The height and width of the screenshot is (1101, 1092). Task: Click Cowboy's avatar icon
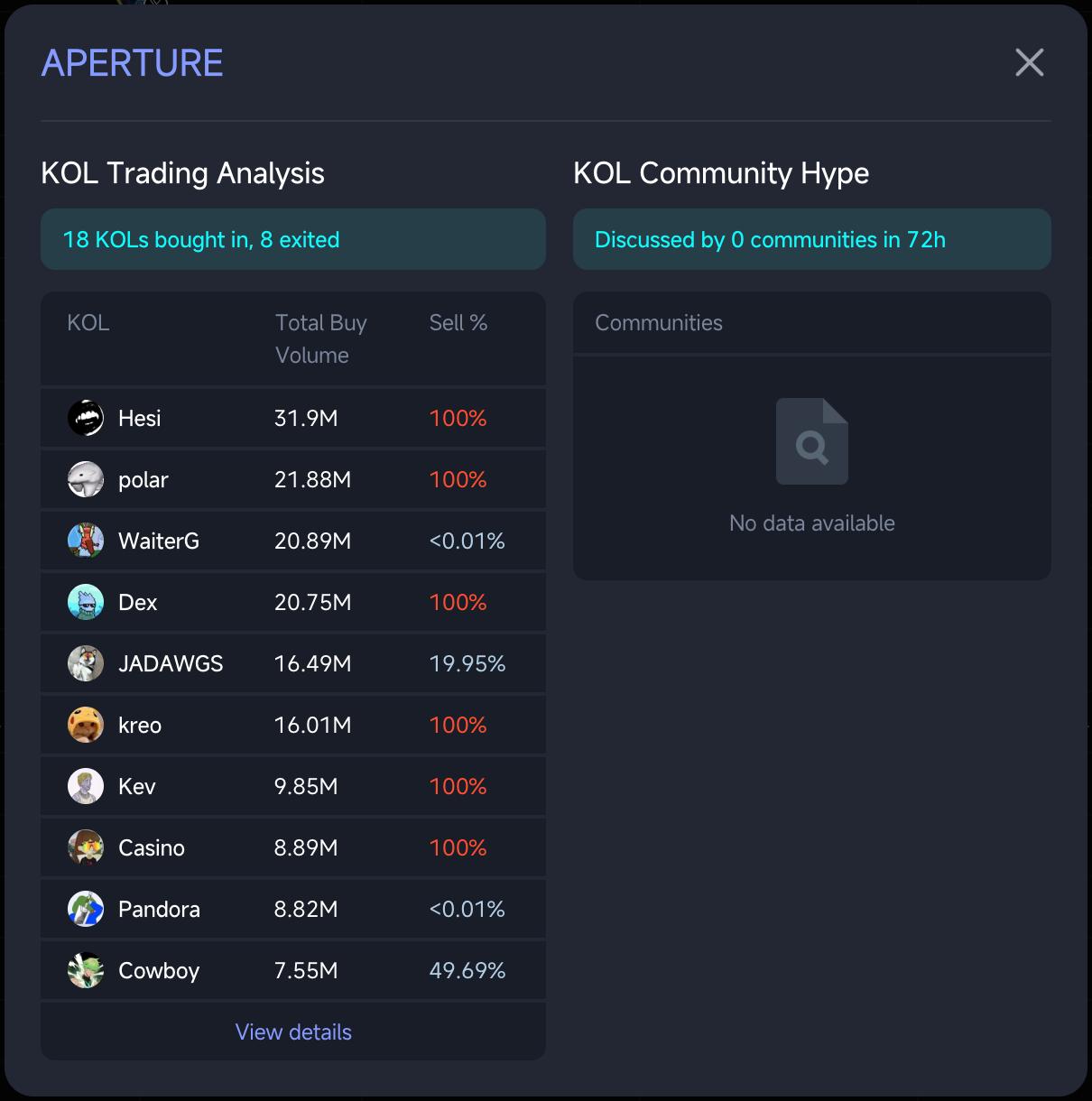pyautogui.click(x=86, y=970)
